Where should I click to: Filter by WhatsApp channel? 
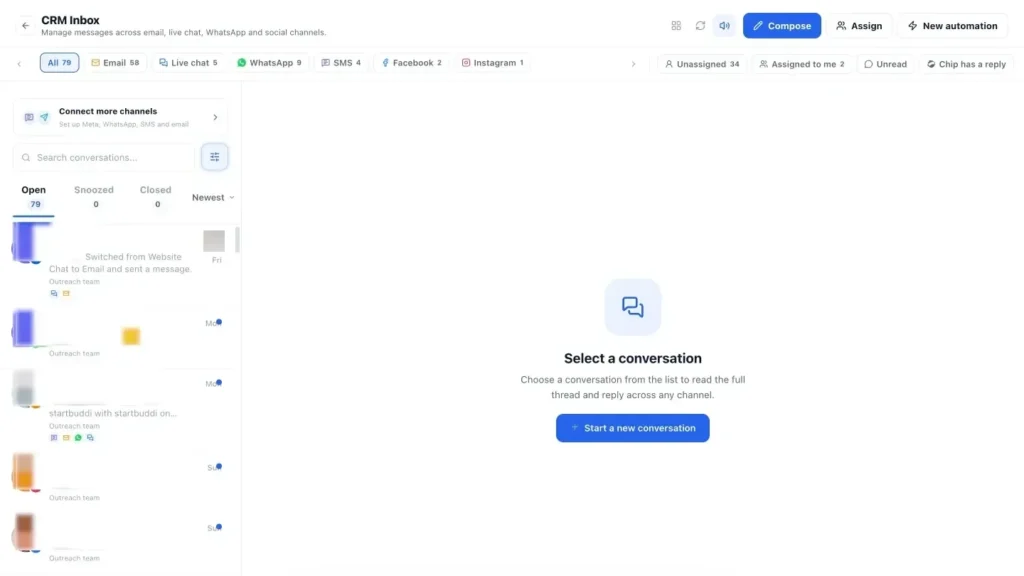(x=269, y=63)
